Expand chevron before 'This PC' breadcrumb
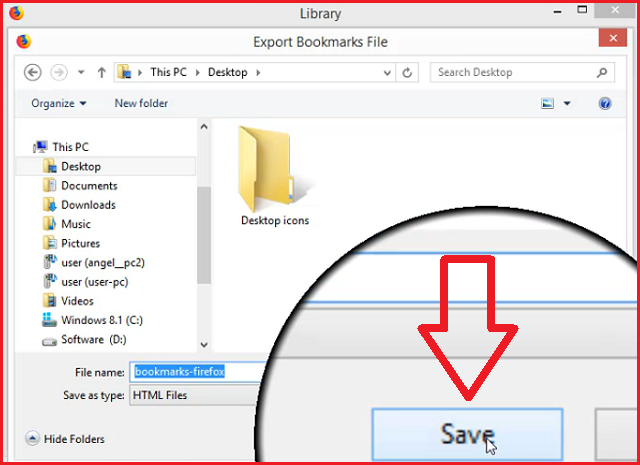This screenshot has width=640, height=465. [140, 73]
